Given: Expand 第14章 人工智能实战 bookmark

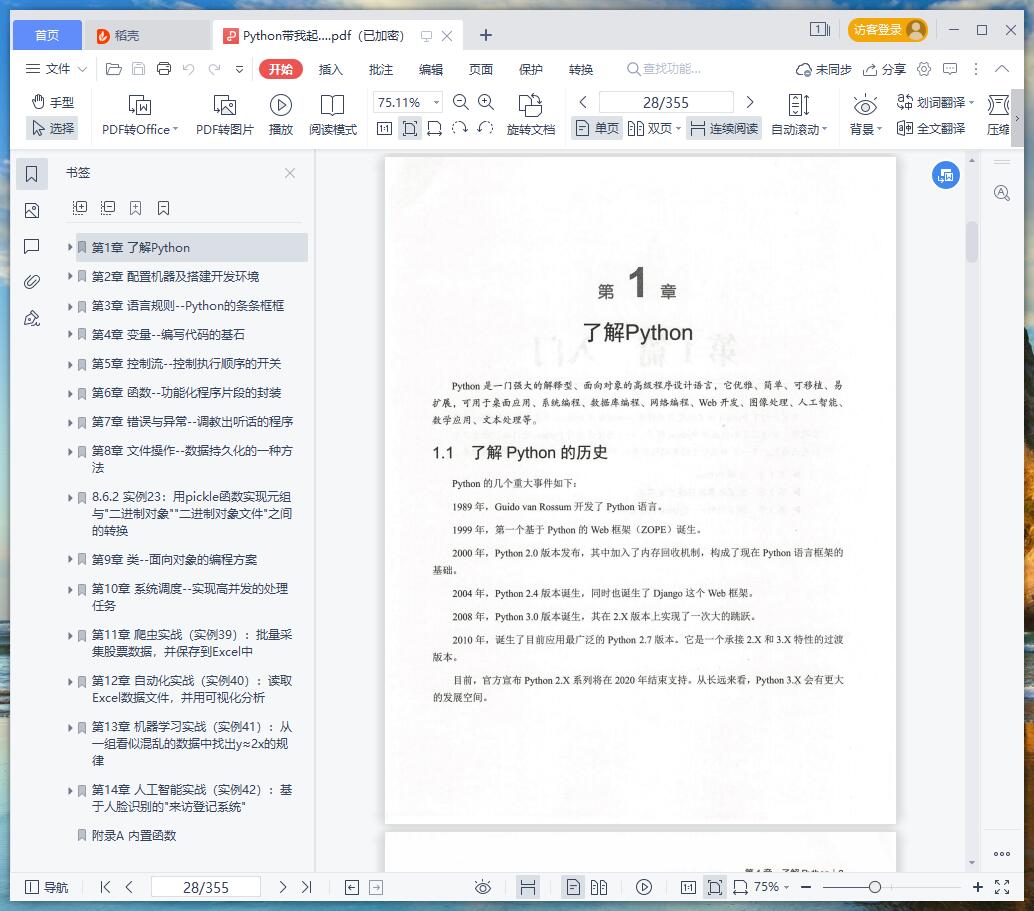Looking at the screenshot, I should [69, 790].
